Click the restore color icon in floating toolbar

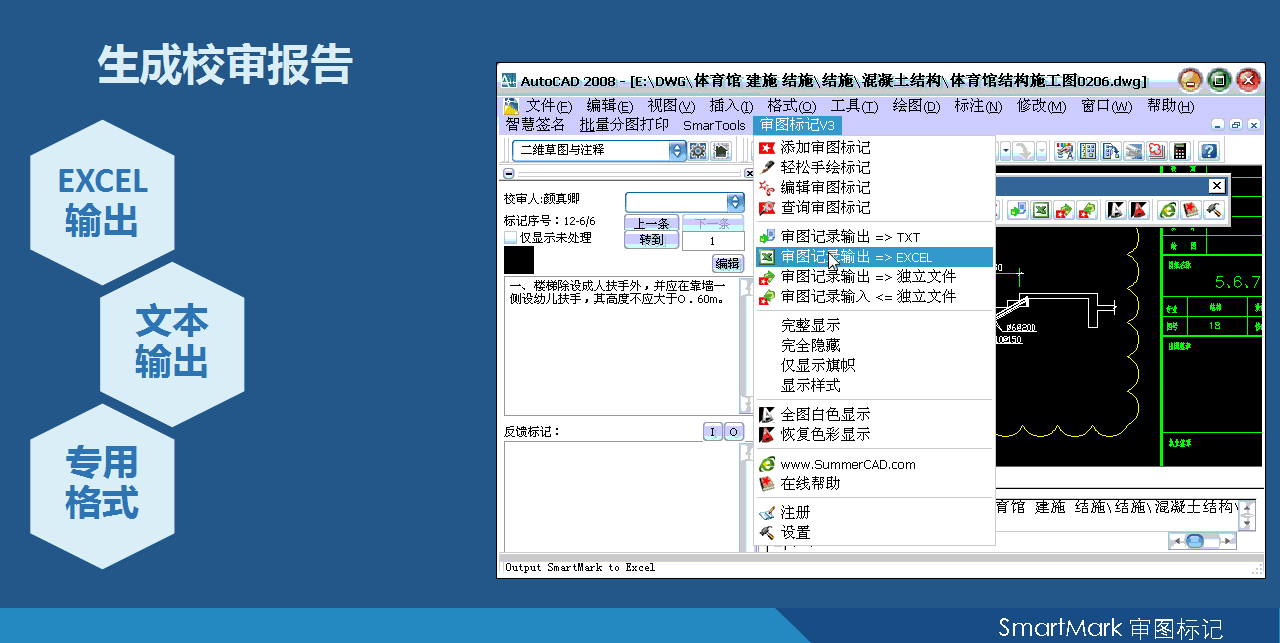pos(1138,210)
